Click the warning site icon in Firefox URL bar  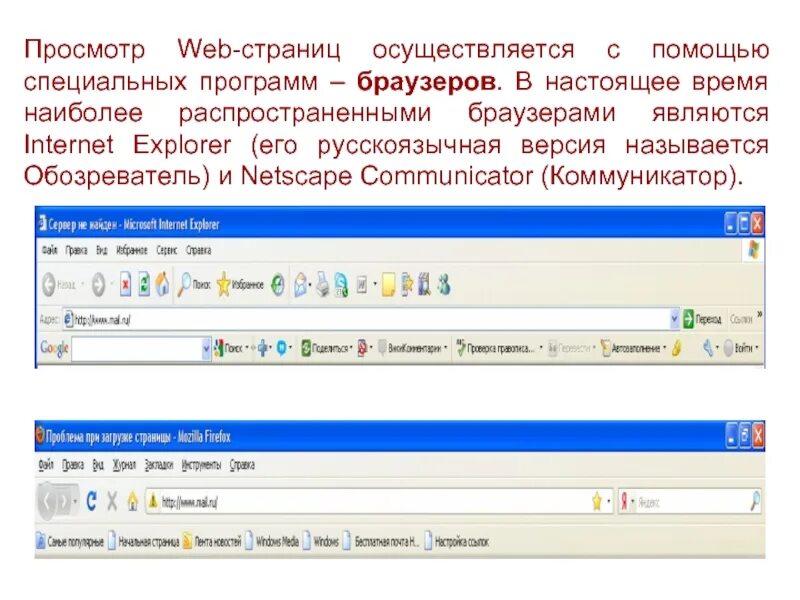coord(152,502)
